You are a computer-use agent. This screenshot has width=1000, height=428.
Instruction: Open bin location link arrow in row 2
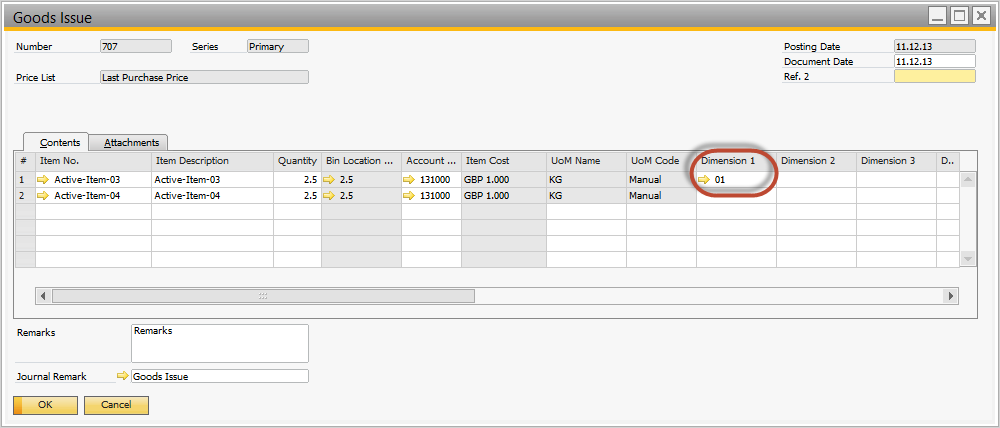coord(331,196)
